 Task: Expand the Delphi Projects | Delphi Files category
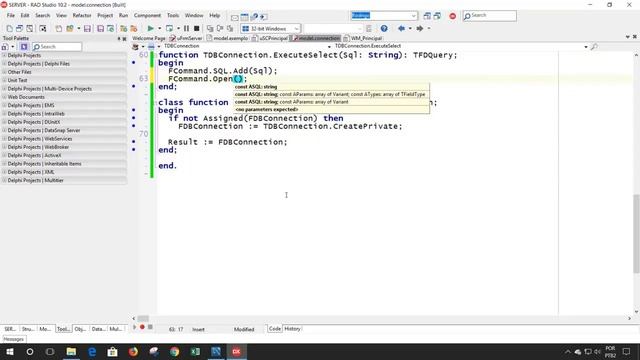pyautogui.click(x=4, y=64)
